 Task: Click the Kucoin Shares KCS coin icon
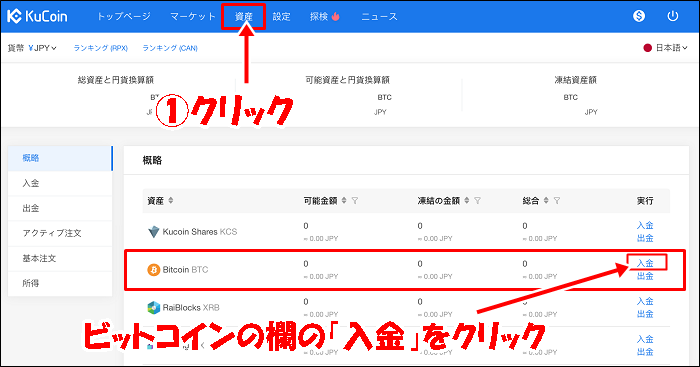(153, 232)
